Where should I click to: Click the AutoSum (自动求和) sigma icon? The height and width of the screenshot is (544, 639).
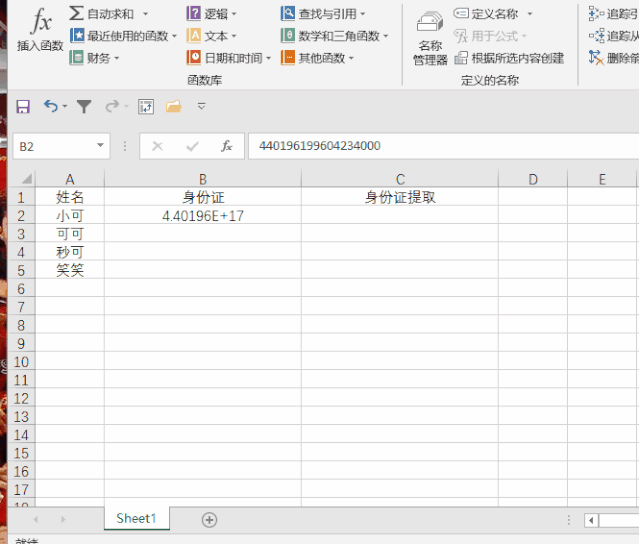click(x=76, y=13)
